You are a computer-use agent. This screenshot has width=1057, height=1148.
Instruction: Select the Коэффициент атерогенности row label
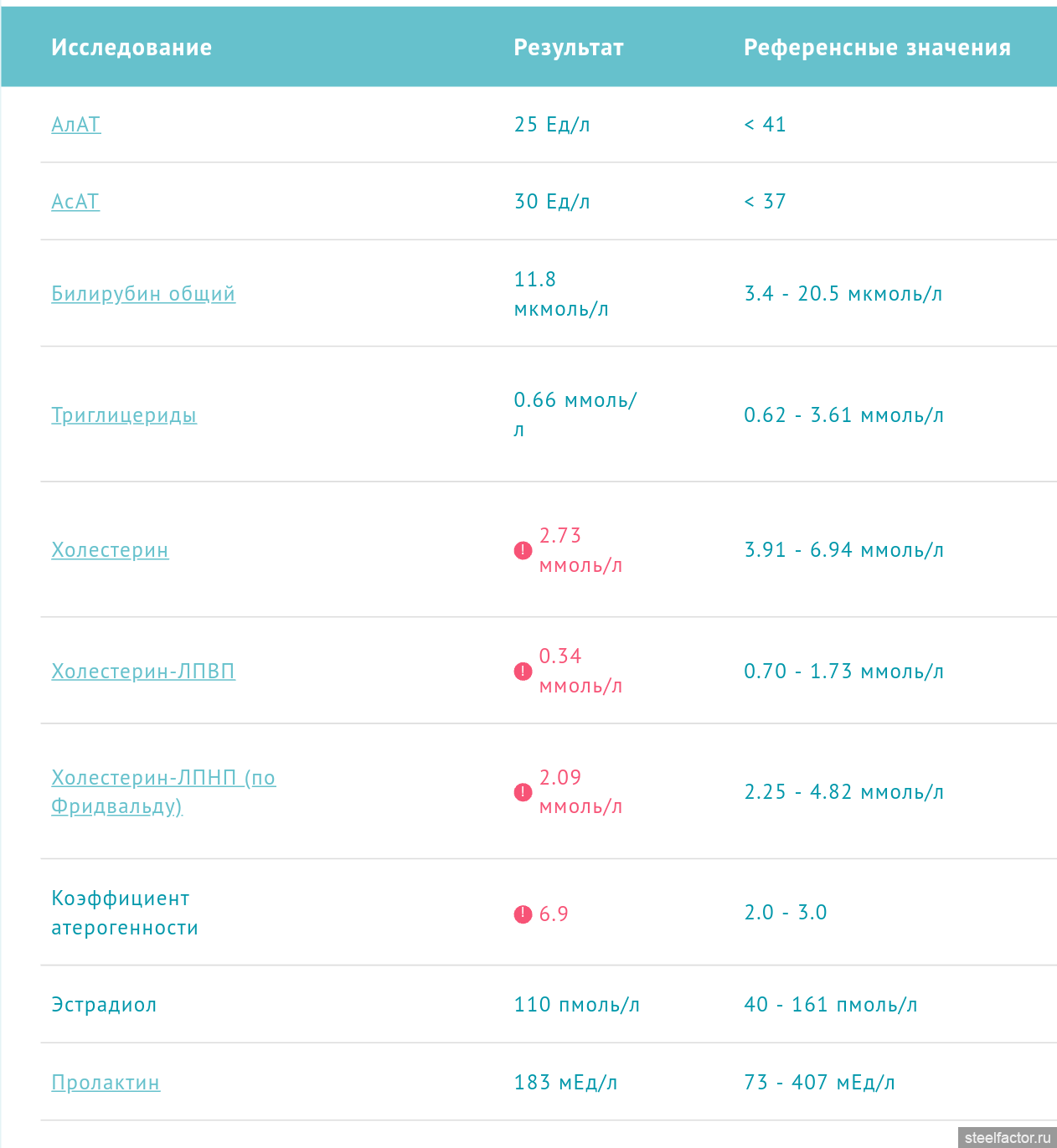tap(125, 913)
